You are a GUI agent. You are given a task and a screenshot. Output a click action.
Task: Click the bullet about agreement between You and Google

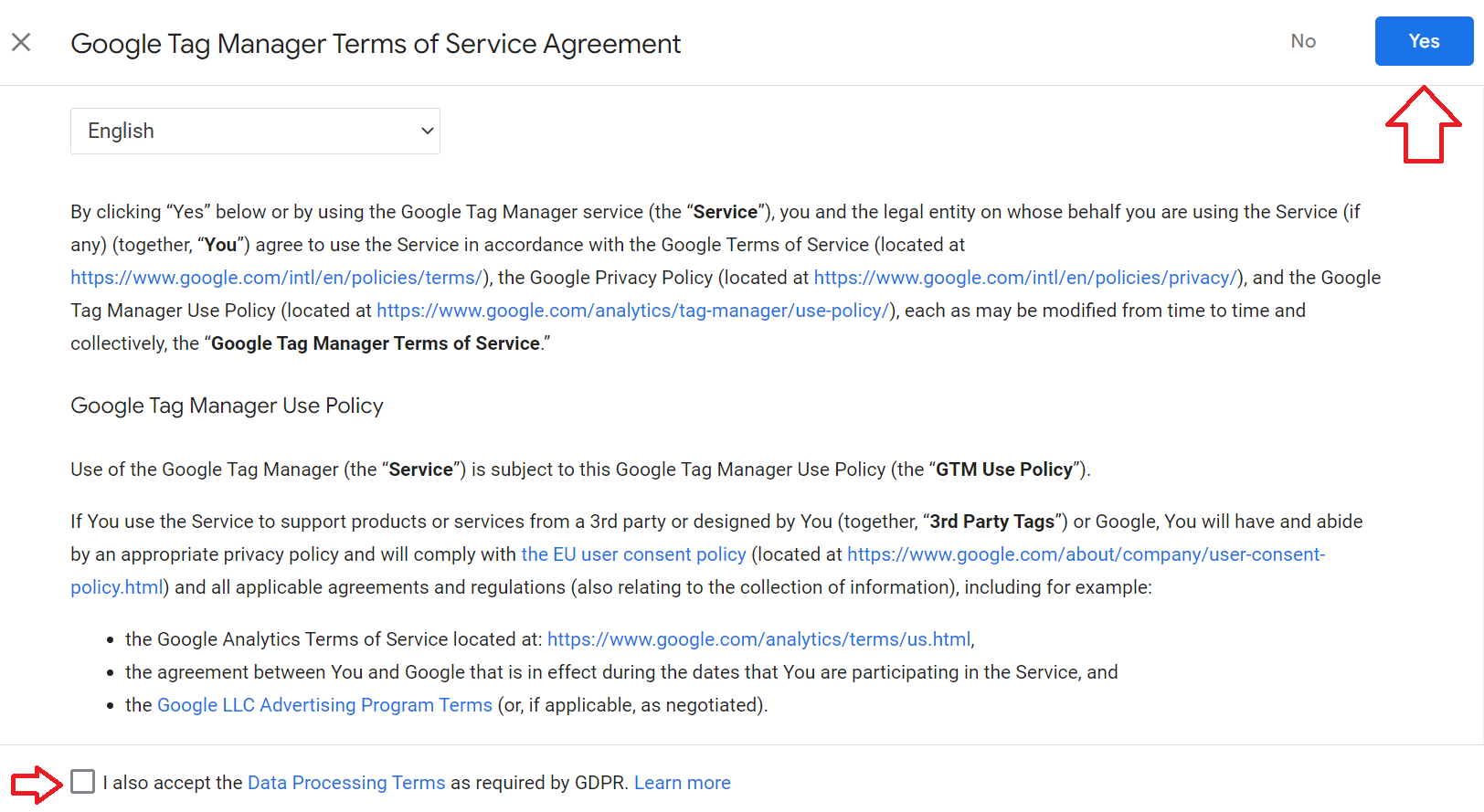click(621, 672)
